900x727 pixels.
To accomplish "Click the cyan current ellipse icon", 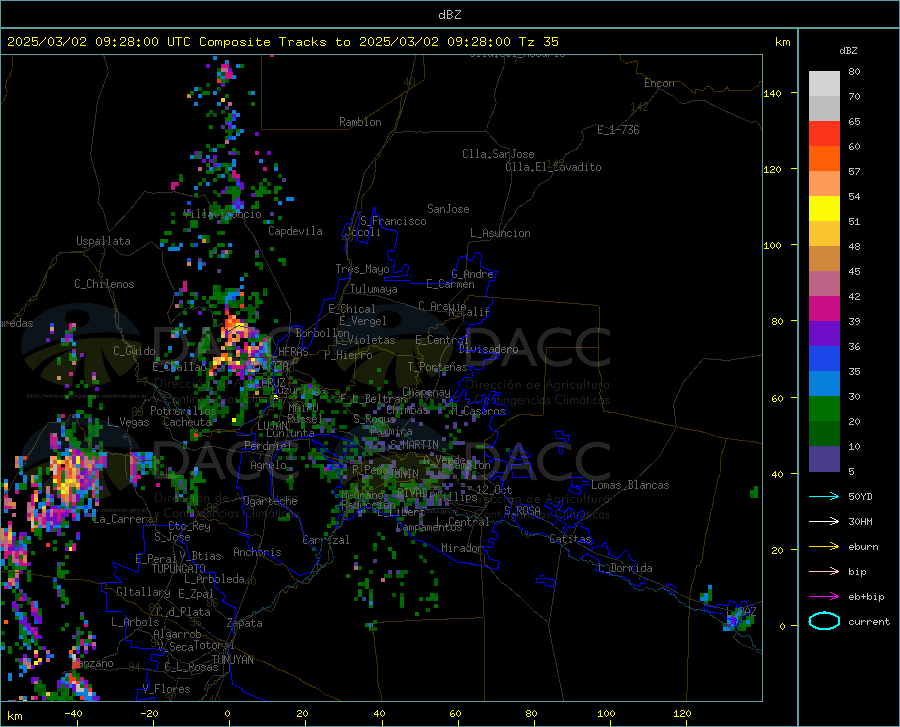I will click(x=824, y=621).
